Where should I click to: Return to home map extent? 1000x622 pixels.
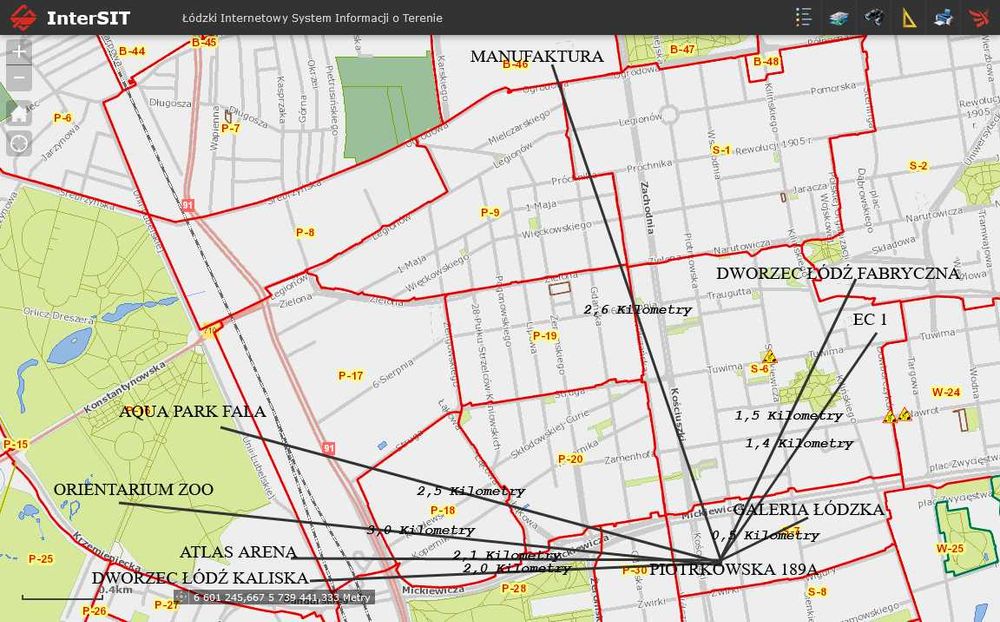[19, 114]
